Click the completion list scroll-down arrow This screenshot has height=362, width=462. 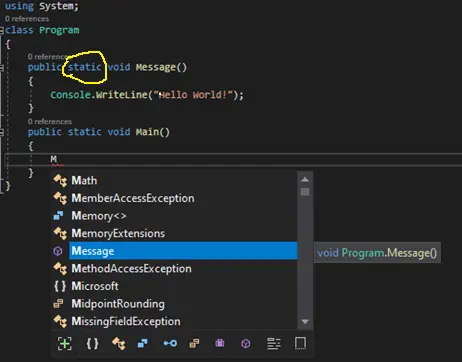point(305,322)
